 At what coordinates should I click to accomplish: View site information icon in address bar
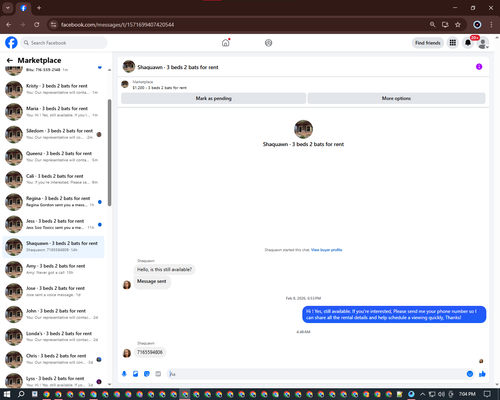tap(53, 25)
